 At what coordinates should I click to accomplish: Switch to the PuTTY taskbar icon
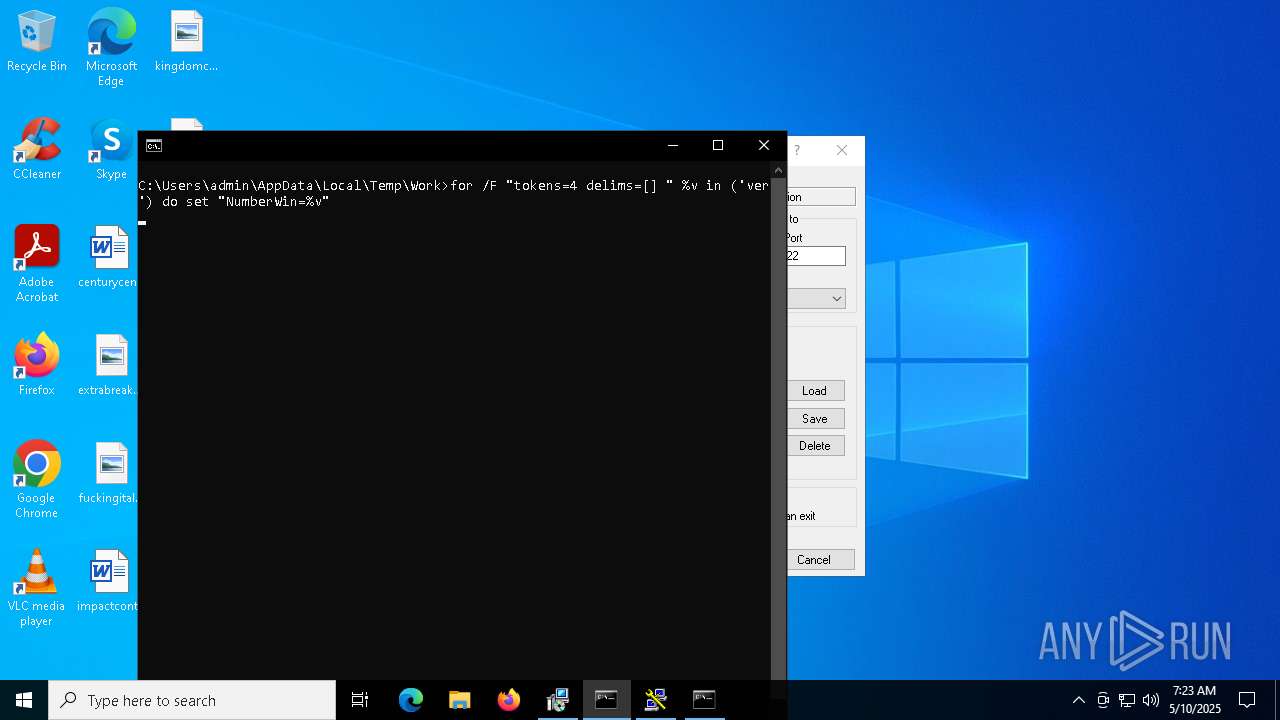click(x=656, y=700)
